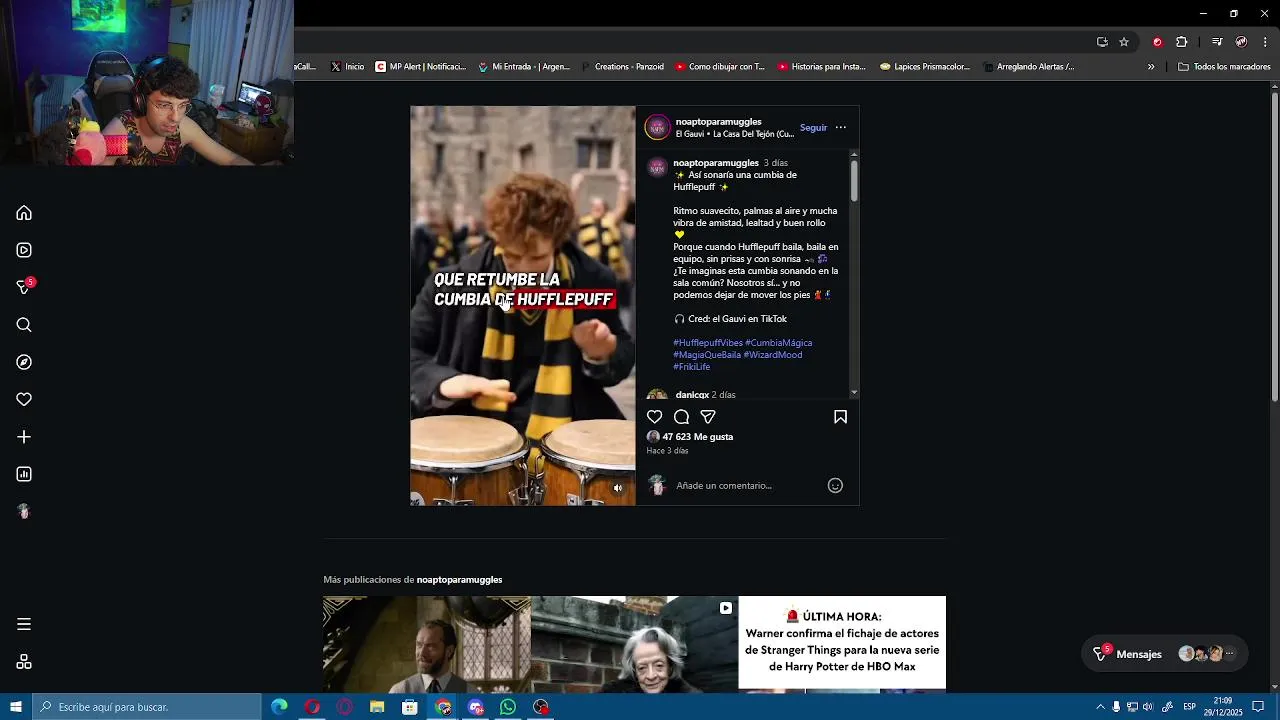Open MP Alert bookmark

click(x=421, y=67)
